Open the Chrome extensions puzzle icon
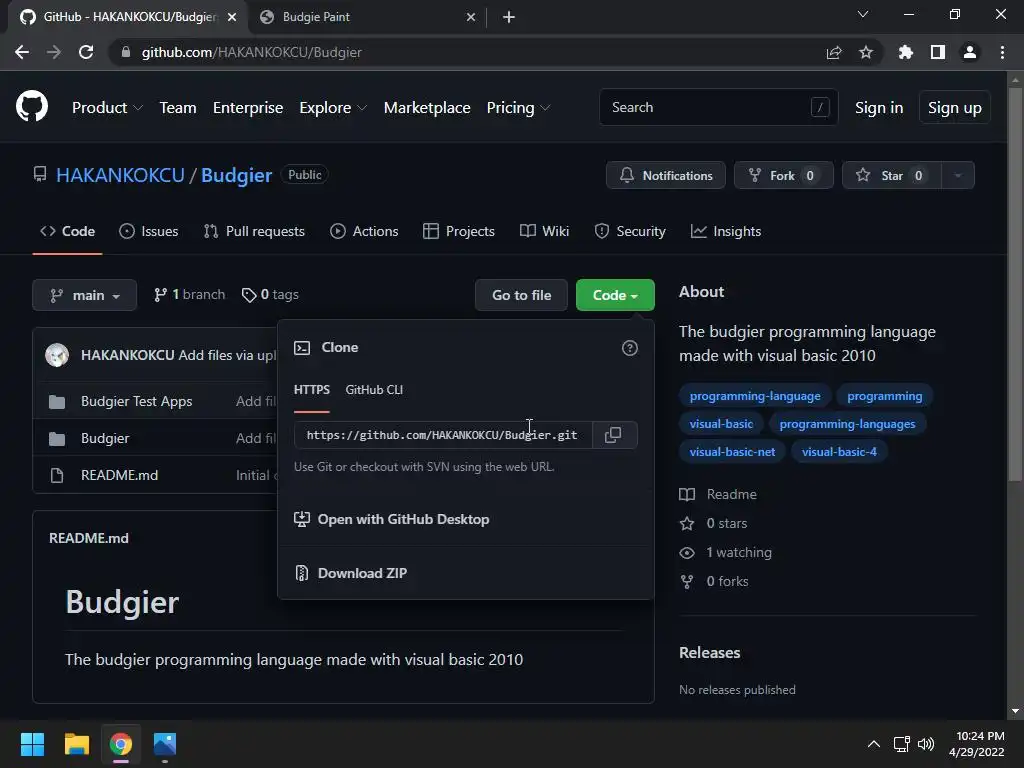 [906, 52]
